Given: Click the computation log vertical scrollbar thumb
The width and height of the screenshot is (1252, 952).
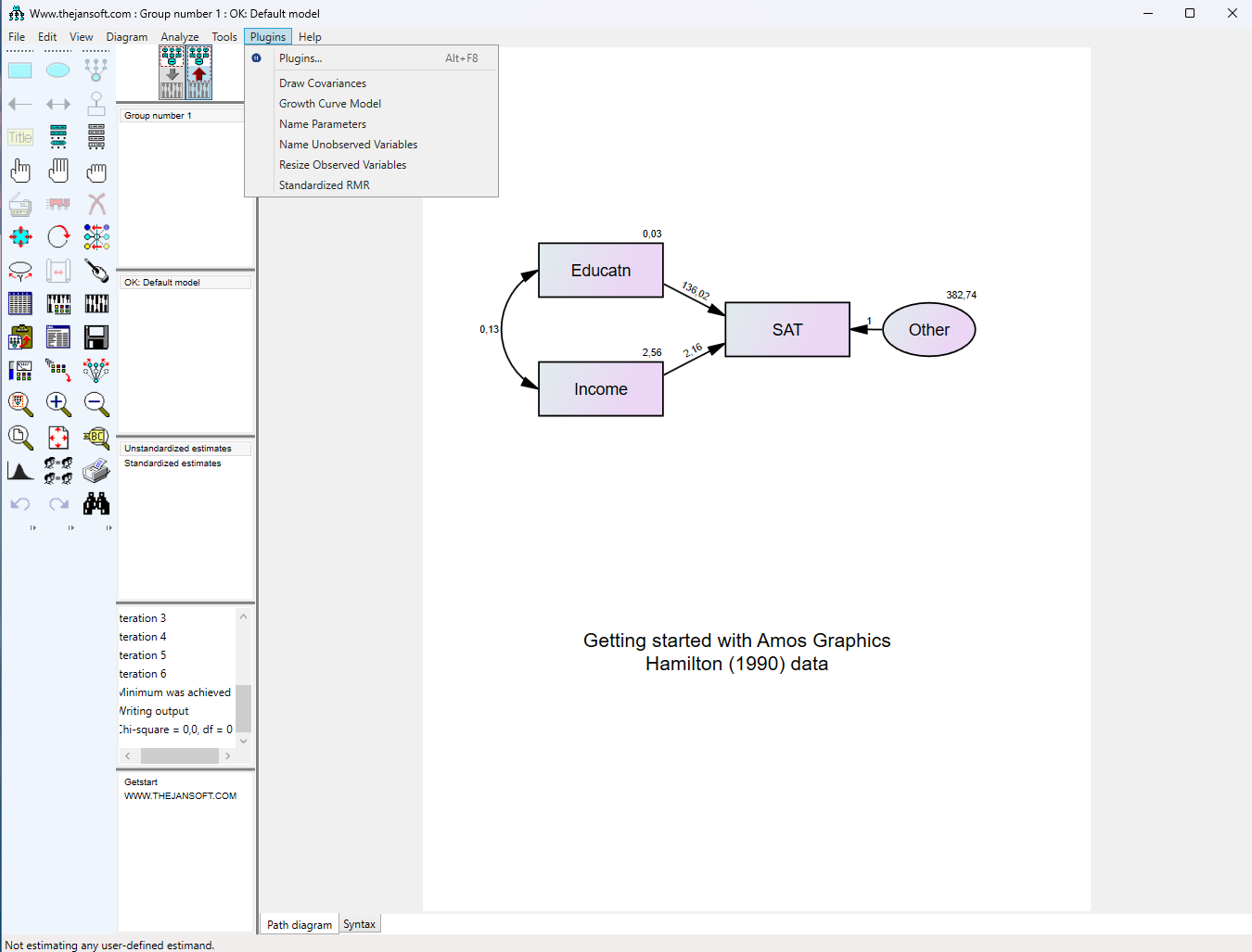Looking at the screenshot, I should 243,708.
